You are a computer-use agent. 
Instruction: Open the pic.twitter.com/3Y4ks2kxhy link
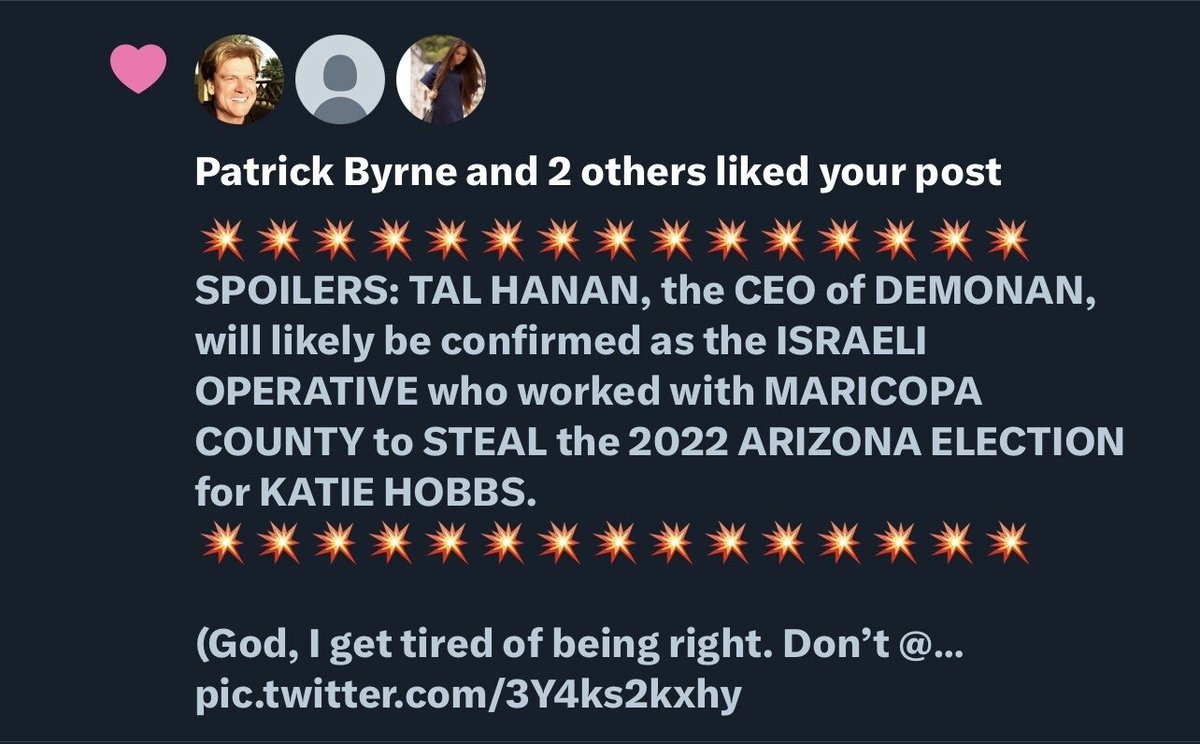(468, 694)
